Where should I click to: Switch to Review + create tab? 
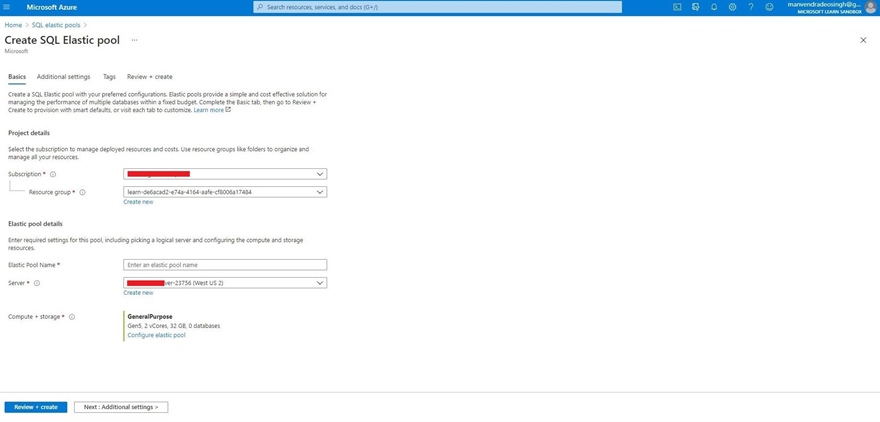tap(149, 77)
